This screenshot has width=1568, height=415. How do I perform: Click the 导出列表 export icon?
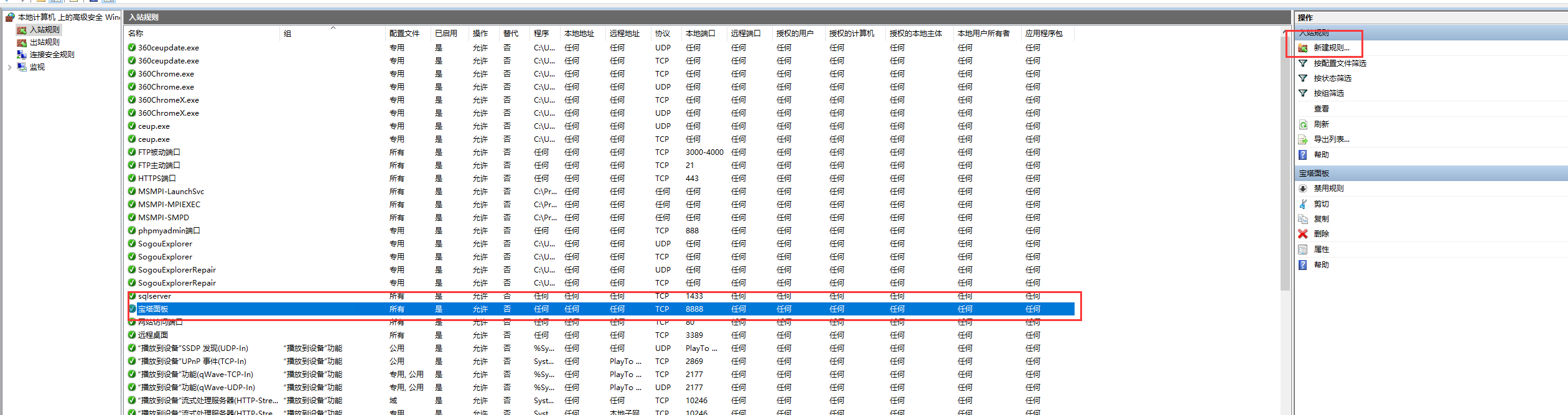1303,139
